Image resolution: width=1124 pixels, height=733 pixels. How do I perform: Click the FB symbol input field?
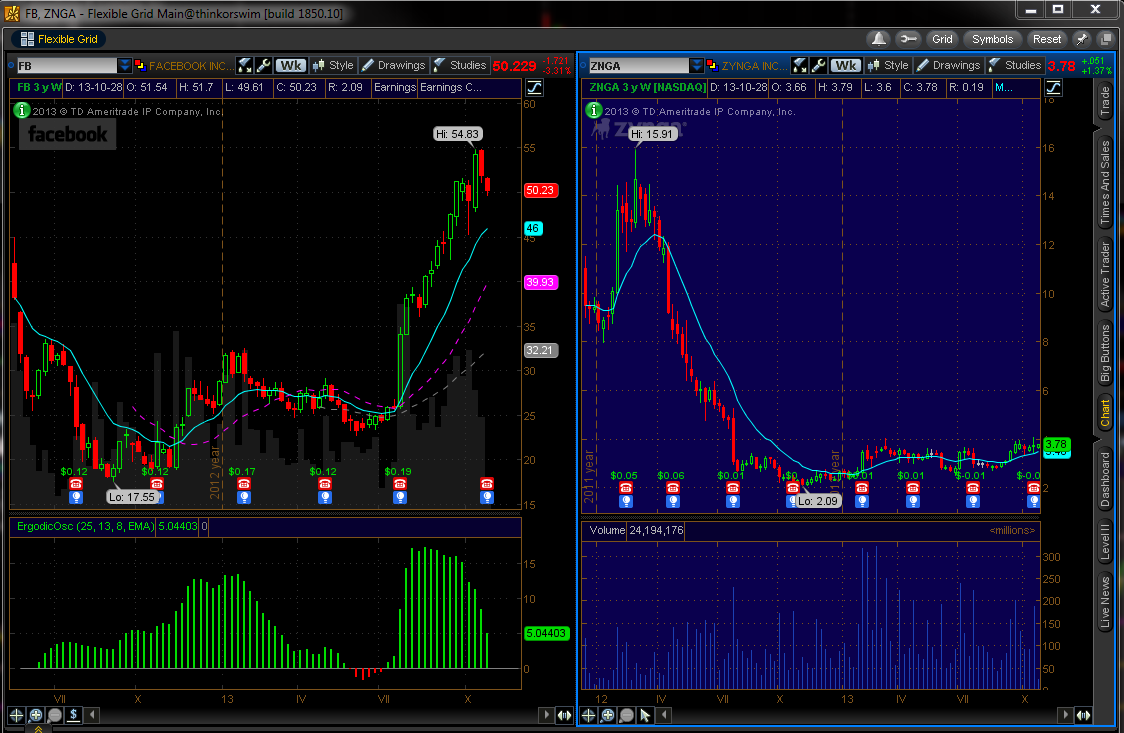tap(66, 66)
